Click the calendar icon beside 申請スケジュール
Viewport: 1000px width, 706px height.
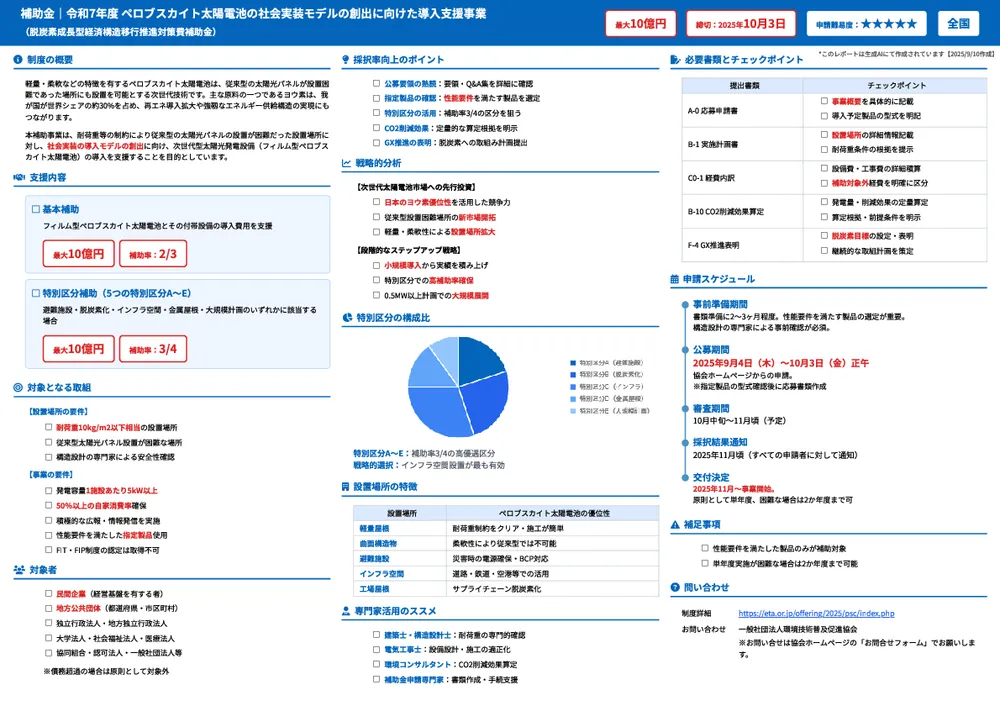coord(674,279)
